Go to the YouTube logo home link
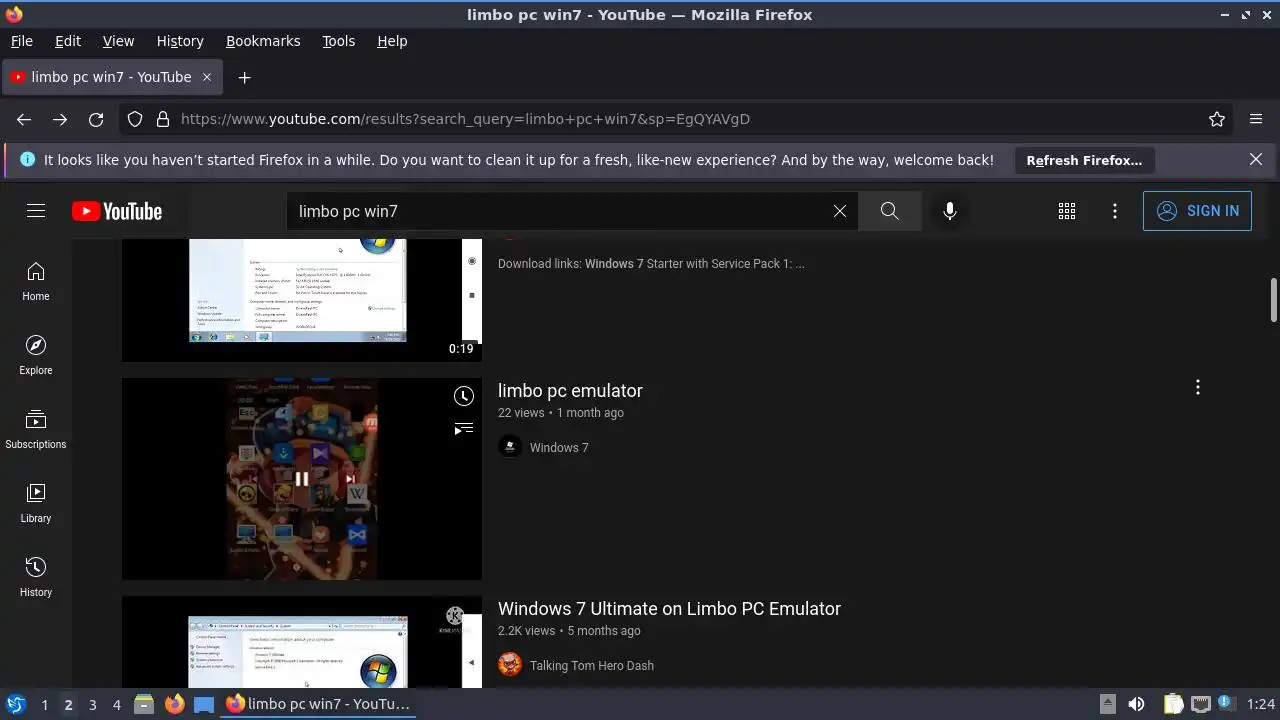 point(117,211)
